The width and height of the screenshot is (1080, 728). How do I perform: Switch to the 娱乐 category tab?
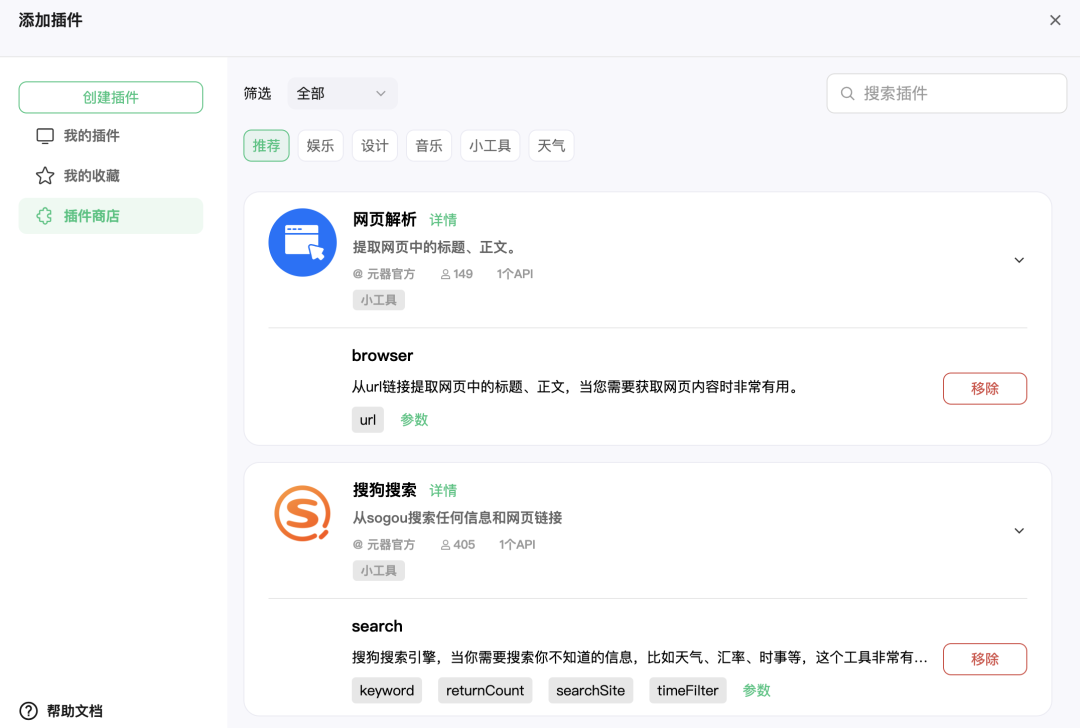point(320,146)
